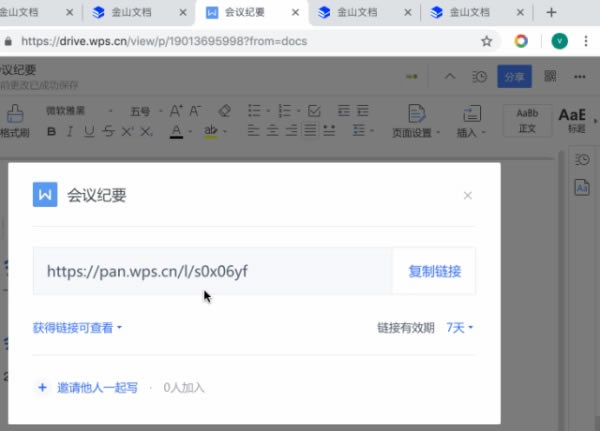The image size is (600, 431).
Task: Insert checkbox task list
Action: 314,111
